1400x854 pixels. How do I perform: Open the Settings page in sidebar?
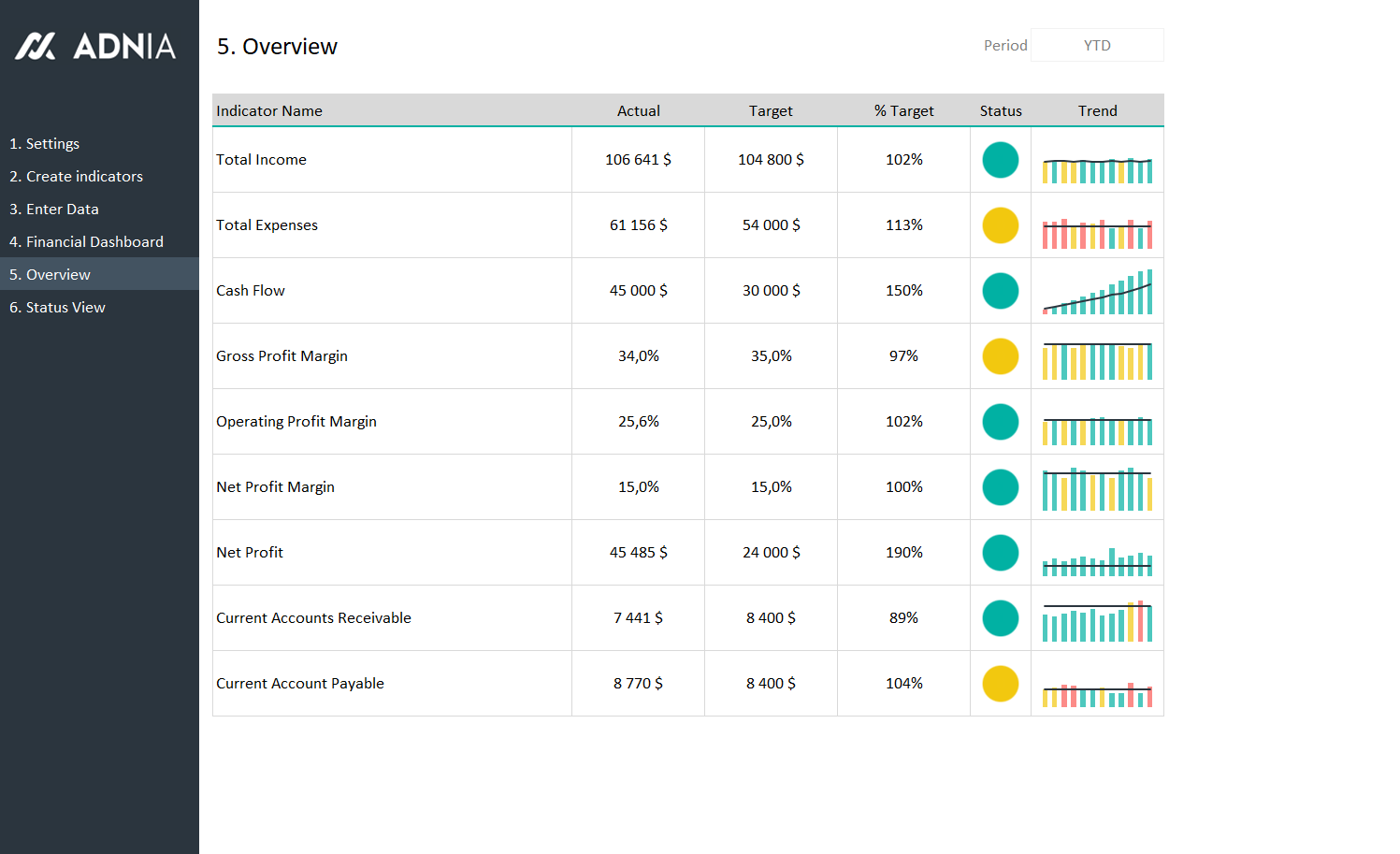pyautogui.click(x=44, y=143)
